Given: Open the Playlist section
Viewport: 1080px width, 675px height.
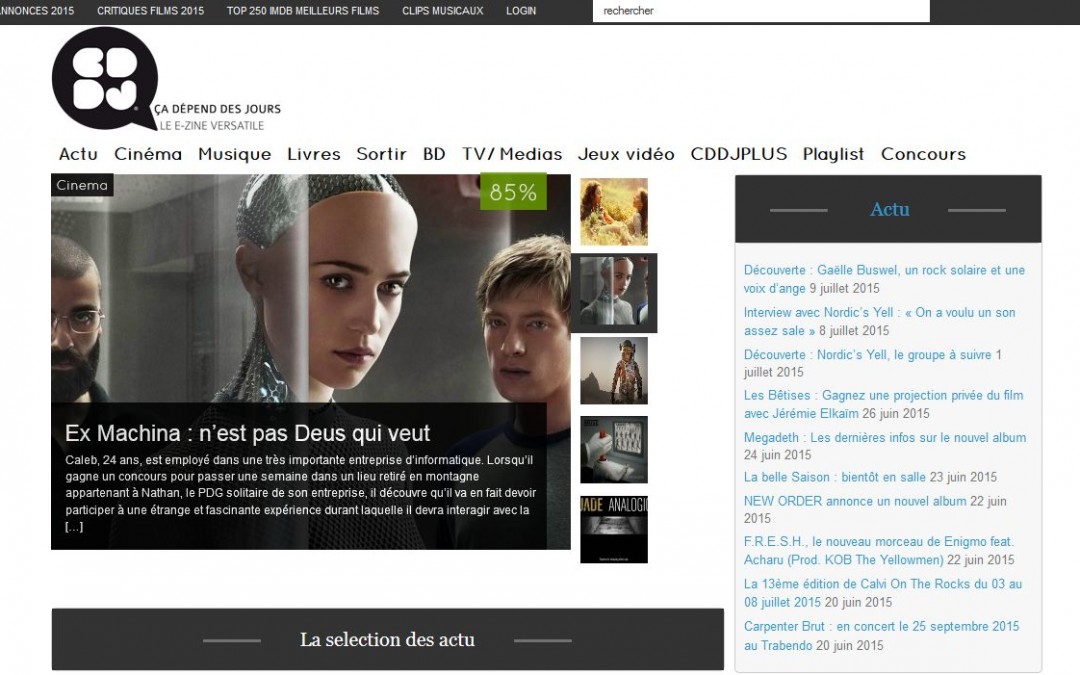Looking at the screenshot, I should pos(833,154).
